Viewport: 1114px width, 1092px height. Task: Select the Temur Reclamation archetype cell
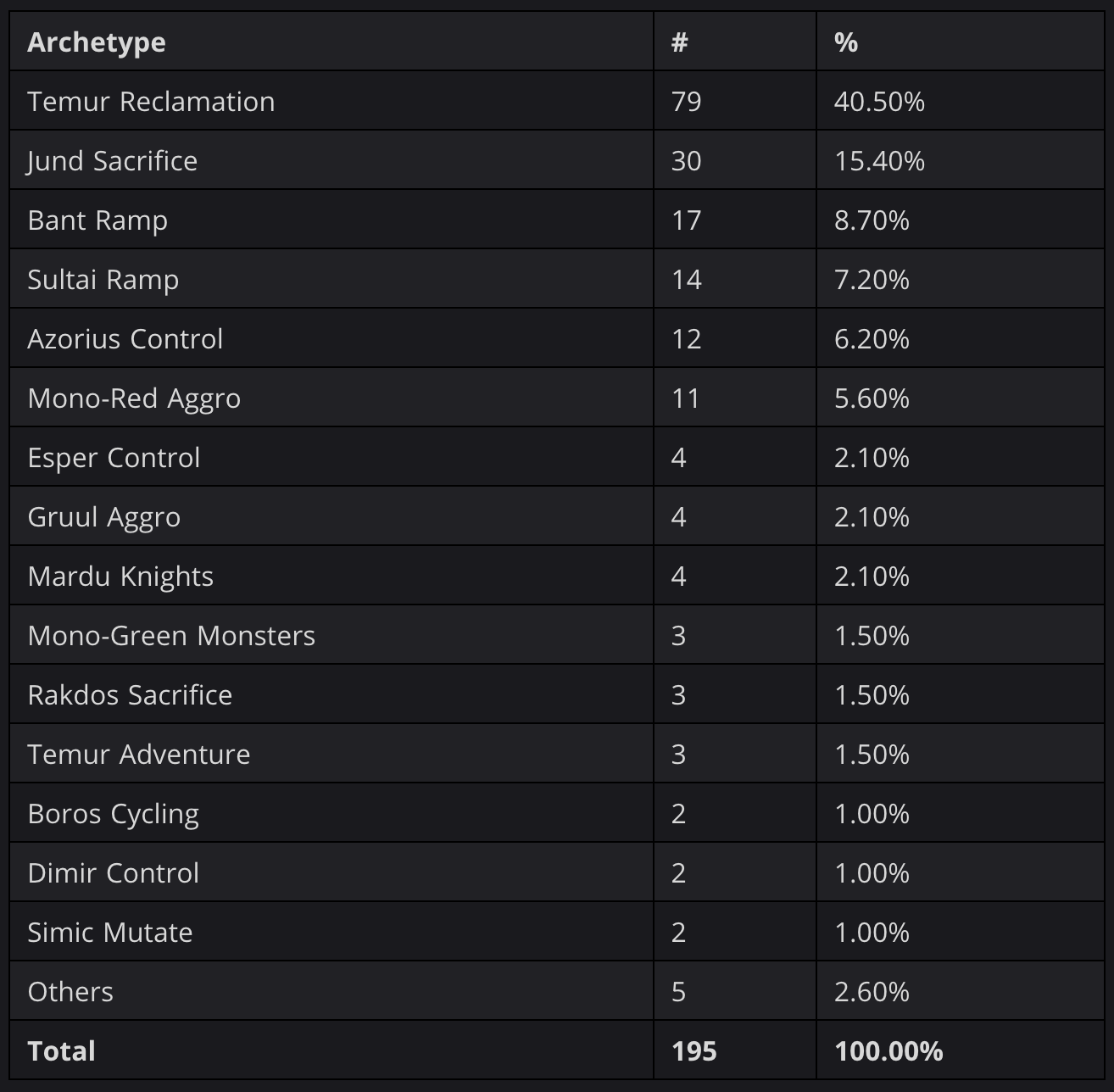pos(331,101)
